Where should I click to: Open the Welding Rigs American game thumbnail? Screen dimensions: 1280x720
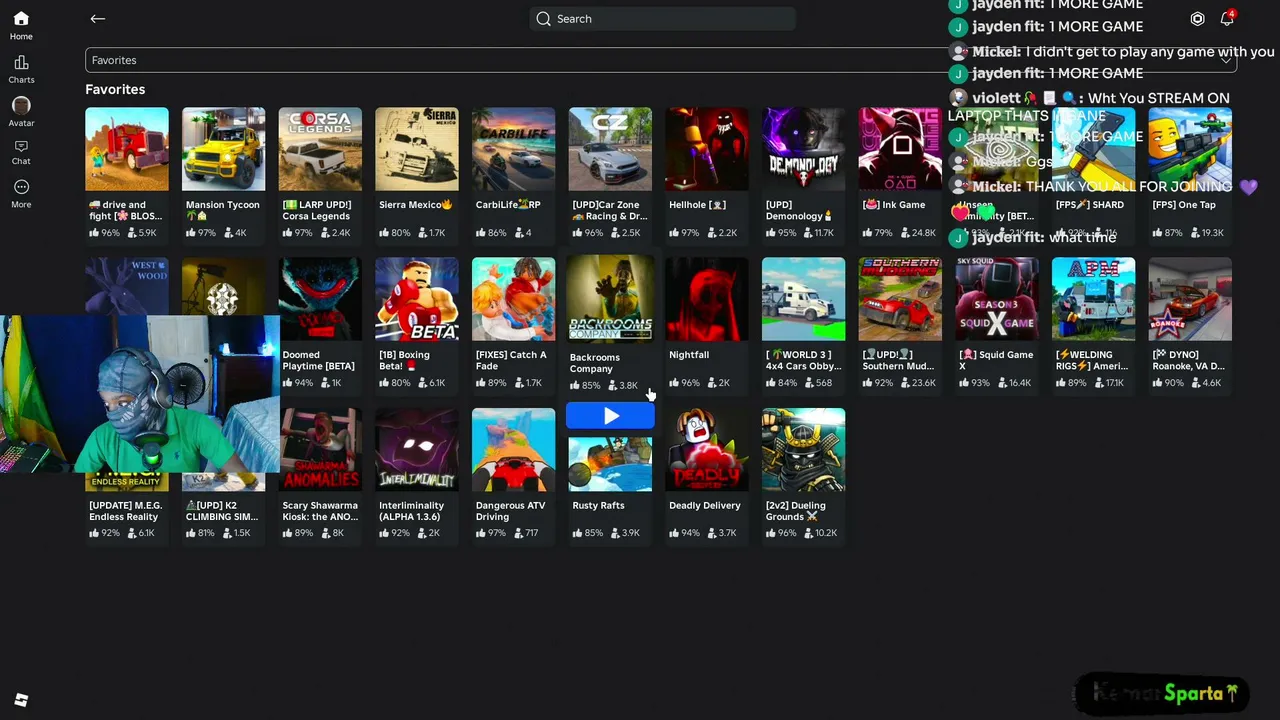(x=1094, y=299)
